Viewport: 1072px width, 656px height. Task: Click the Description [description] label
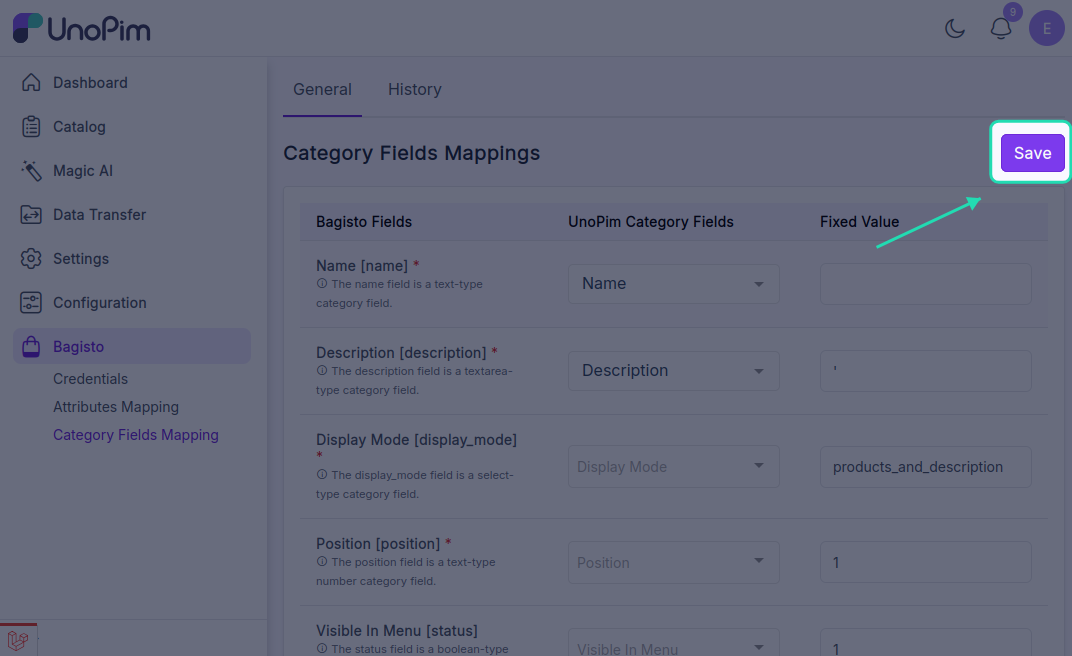[401, 353]
